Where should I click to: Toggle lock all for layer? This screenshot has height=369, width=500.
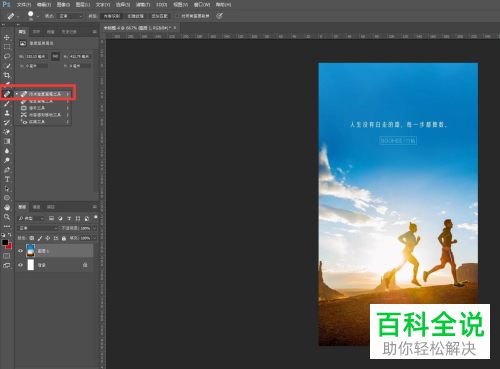click(x=64, y=238)
